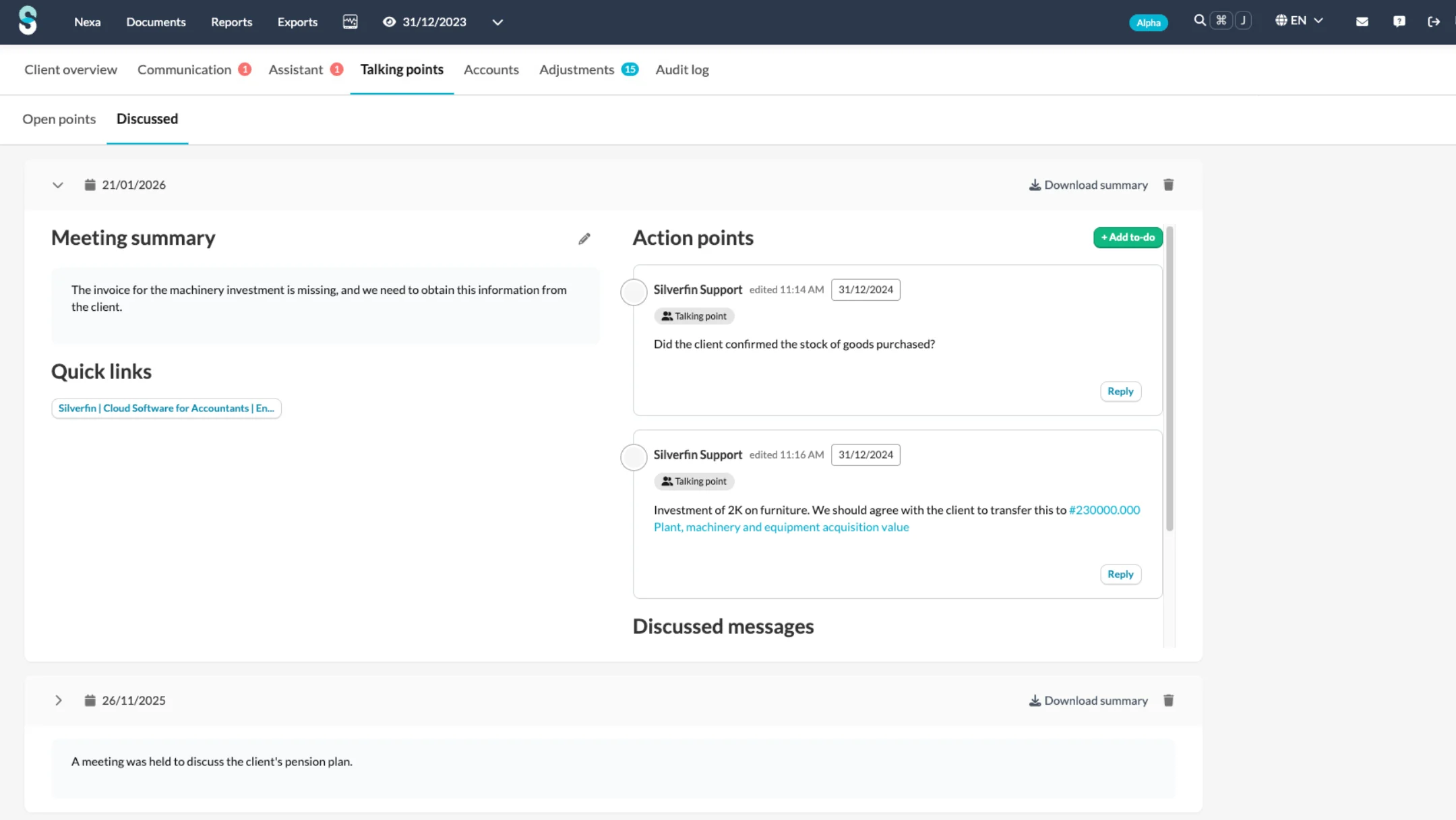Open the help chat bubble icon
The image size is (1456, 820).
[x=1399, y=22]
